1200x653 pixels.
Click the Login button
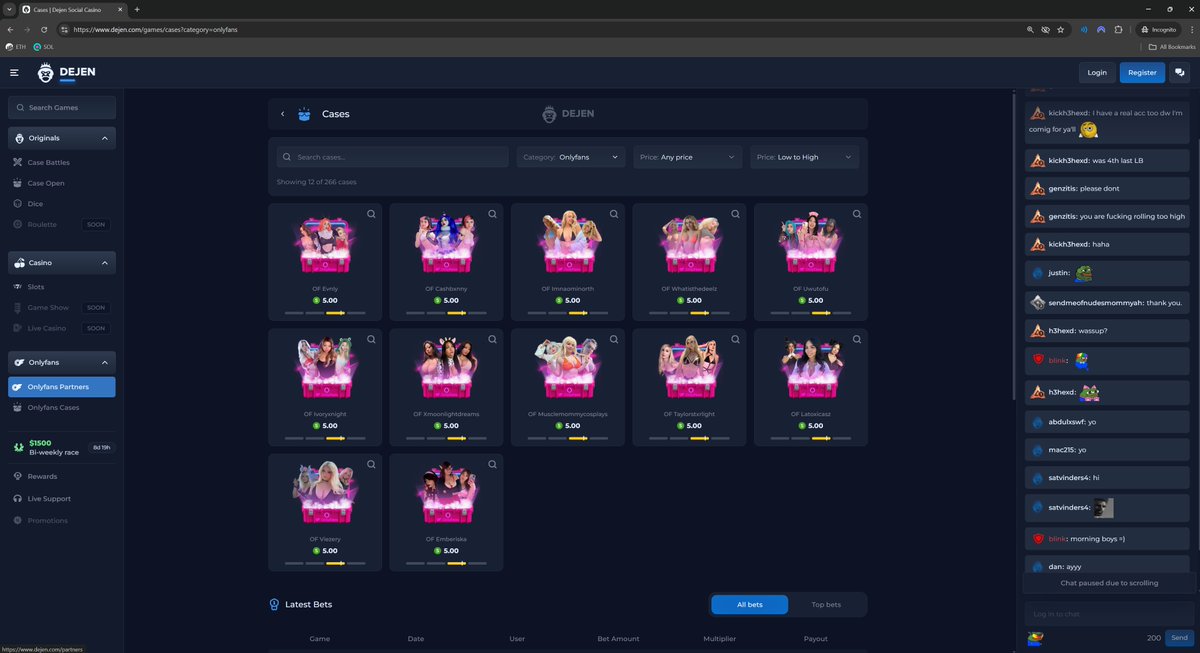1097,72
